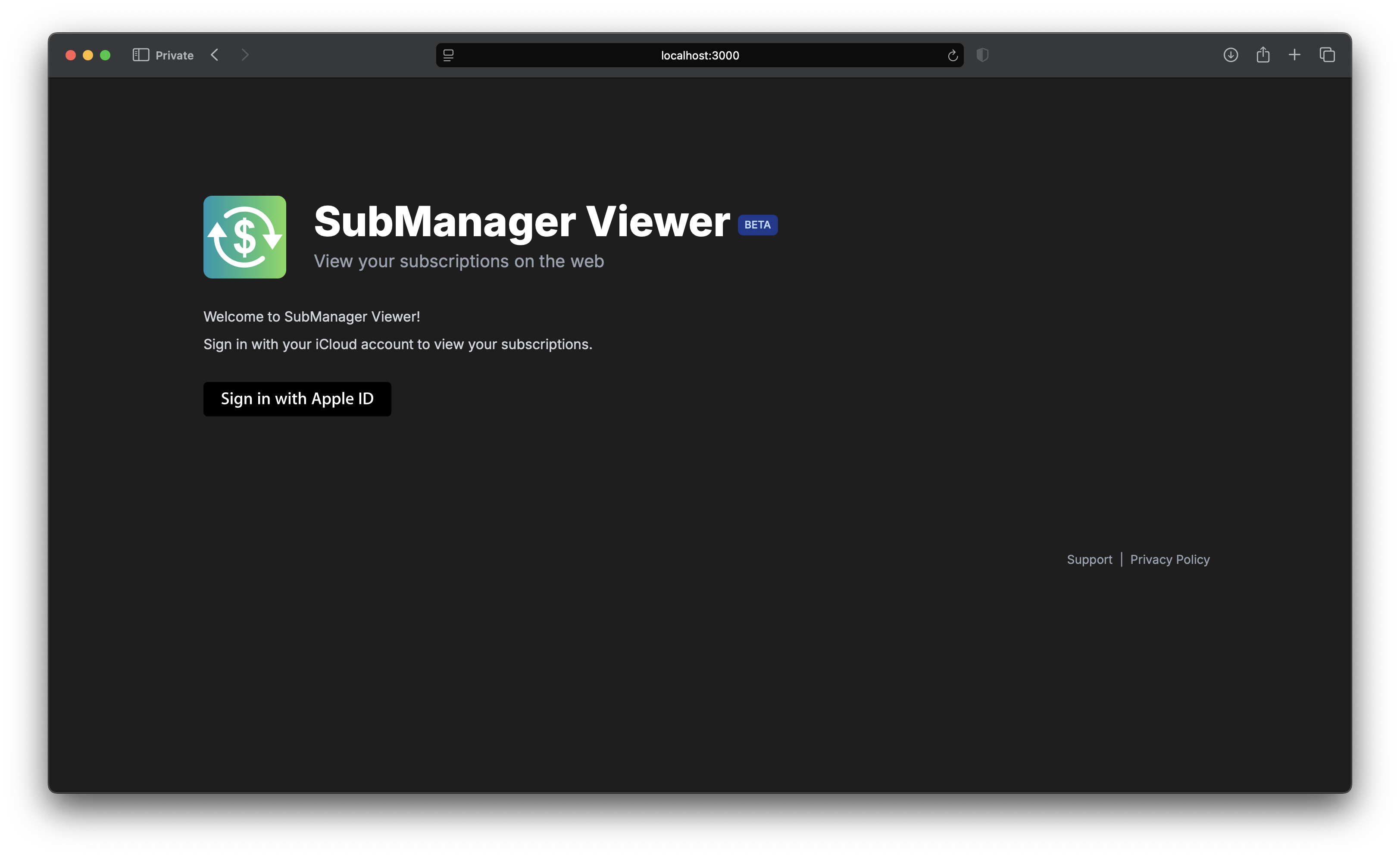
Task: Reload the page
Action: coord(953,55)
